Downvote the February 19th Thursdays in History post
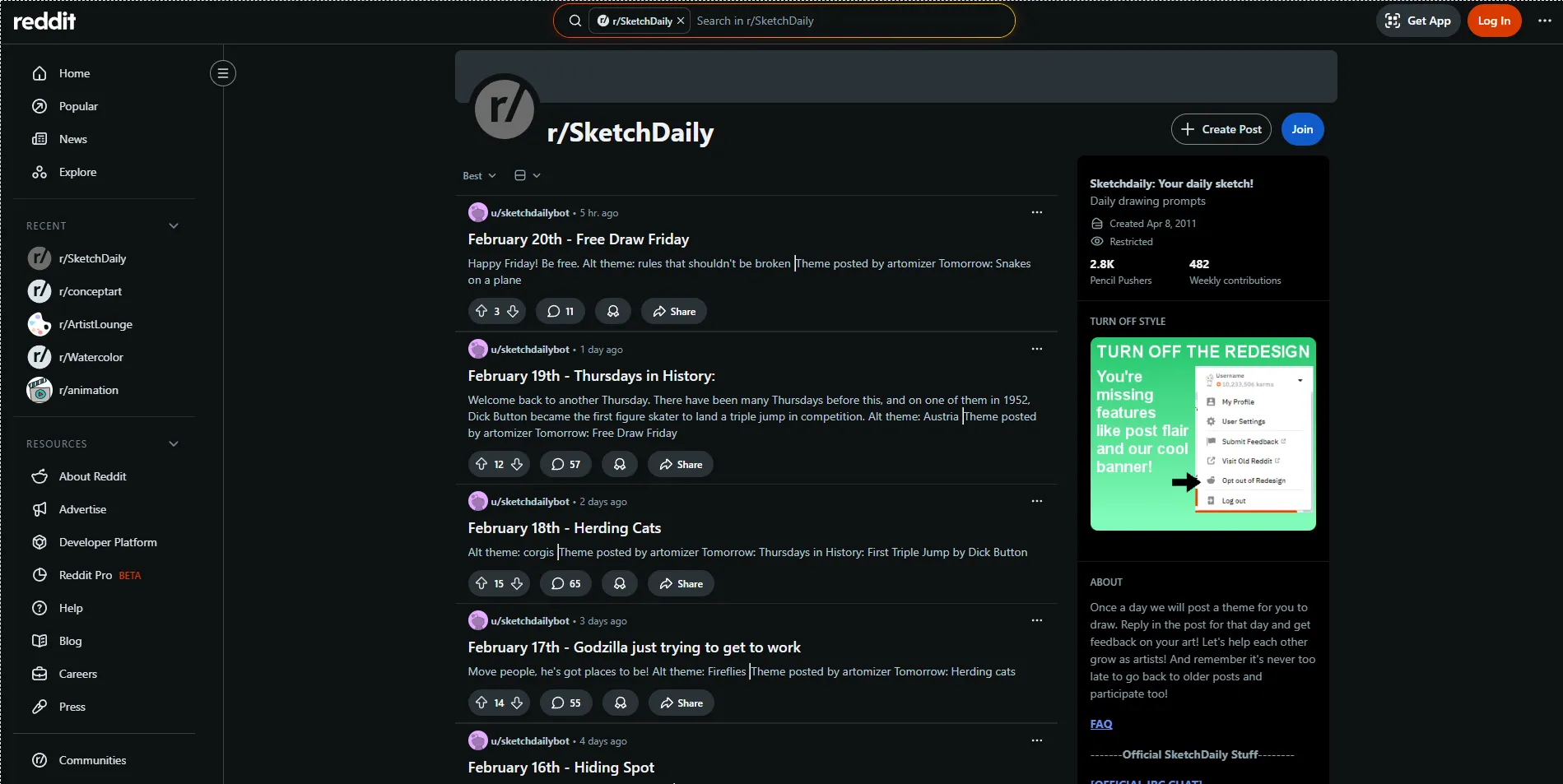 pos(517,464)
